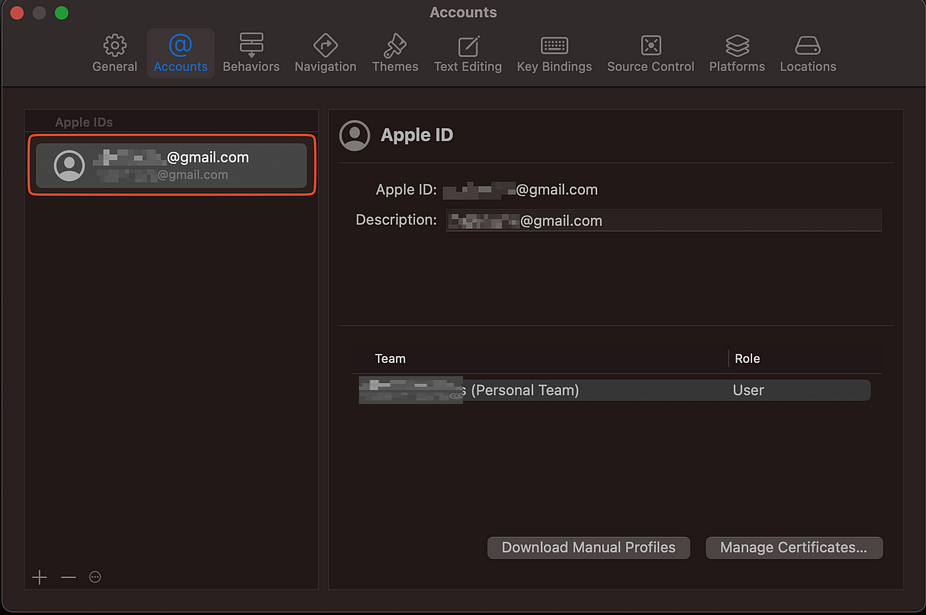Open the Platforms preferences pane
The image size is (926, 615).
click(x=737, y=54)
